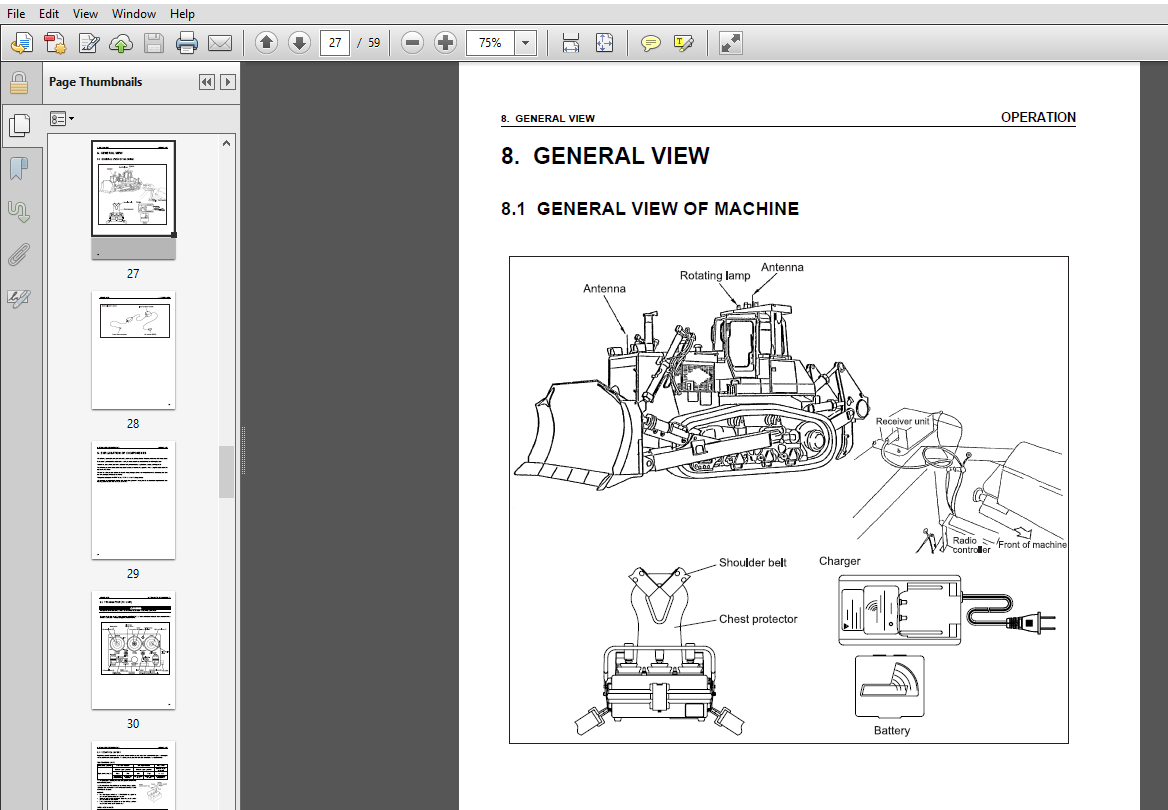Open the Attachments paperclip panel icon

click(x=19, y=256)
